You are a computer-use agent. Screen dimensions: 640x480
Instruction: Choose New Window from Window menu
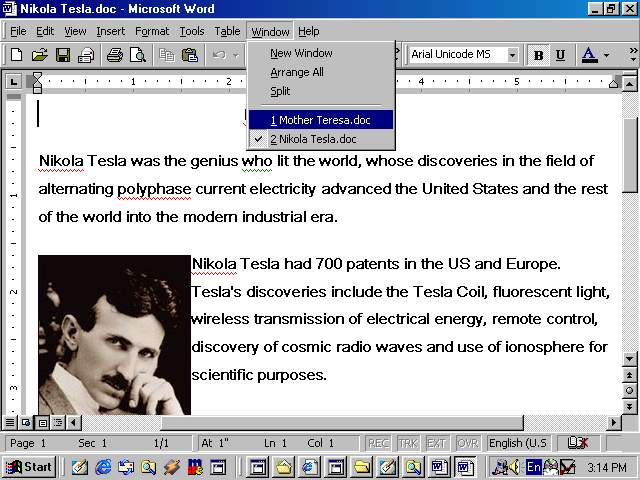pyautogui.click(x=321, y=53)
